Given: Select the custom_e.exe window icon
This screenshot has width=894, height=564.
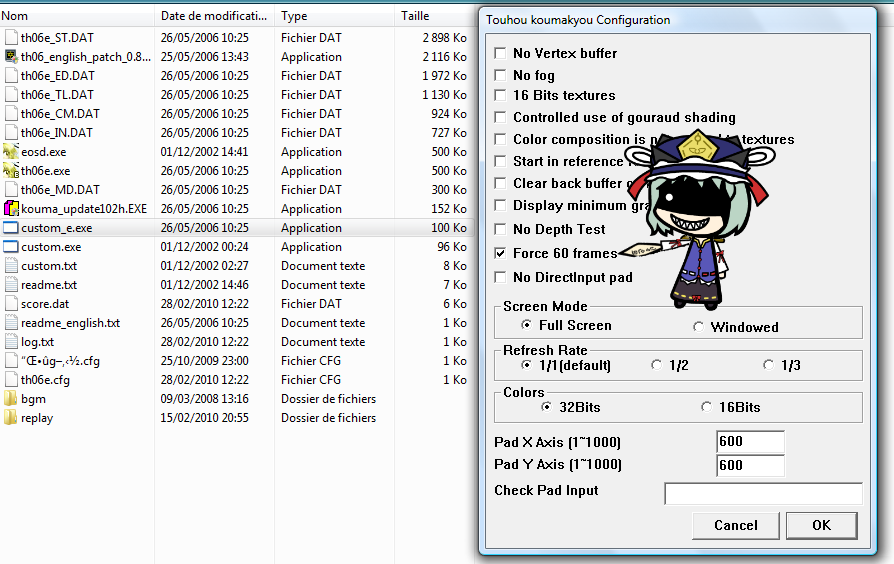Looking at the screenshot, I should coord(11,228).
